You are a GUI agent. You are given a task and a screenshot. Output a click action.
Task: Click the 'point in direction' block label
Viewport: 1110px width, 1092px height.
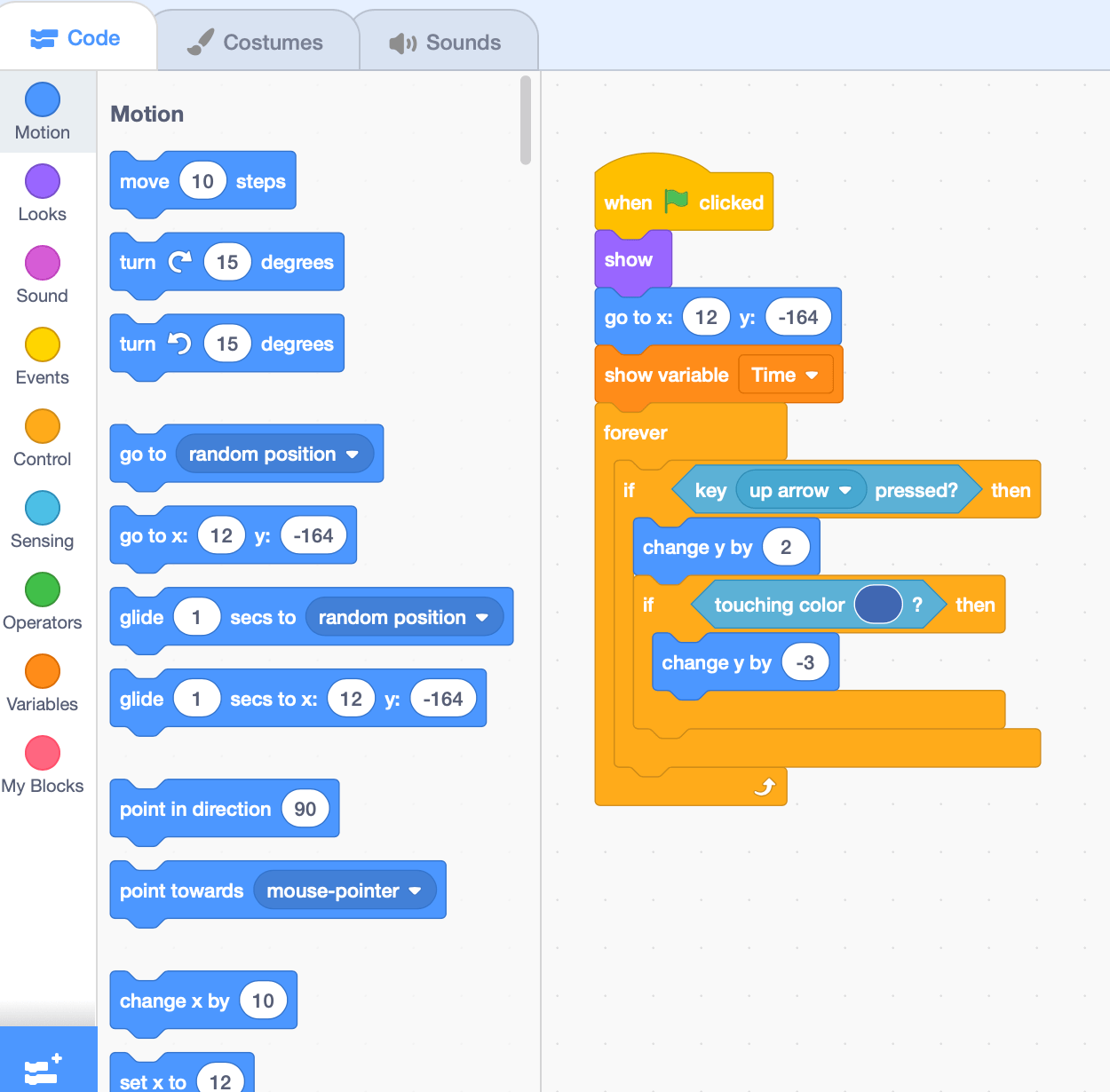pos(195,809)
